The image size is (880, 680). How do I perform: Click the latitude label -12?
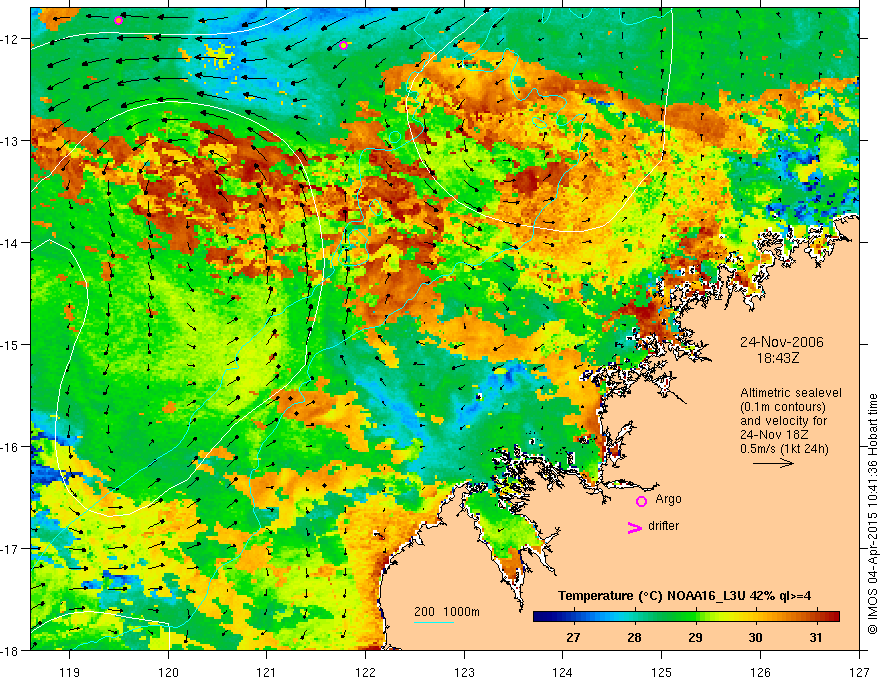[x=10, y=39]
